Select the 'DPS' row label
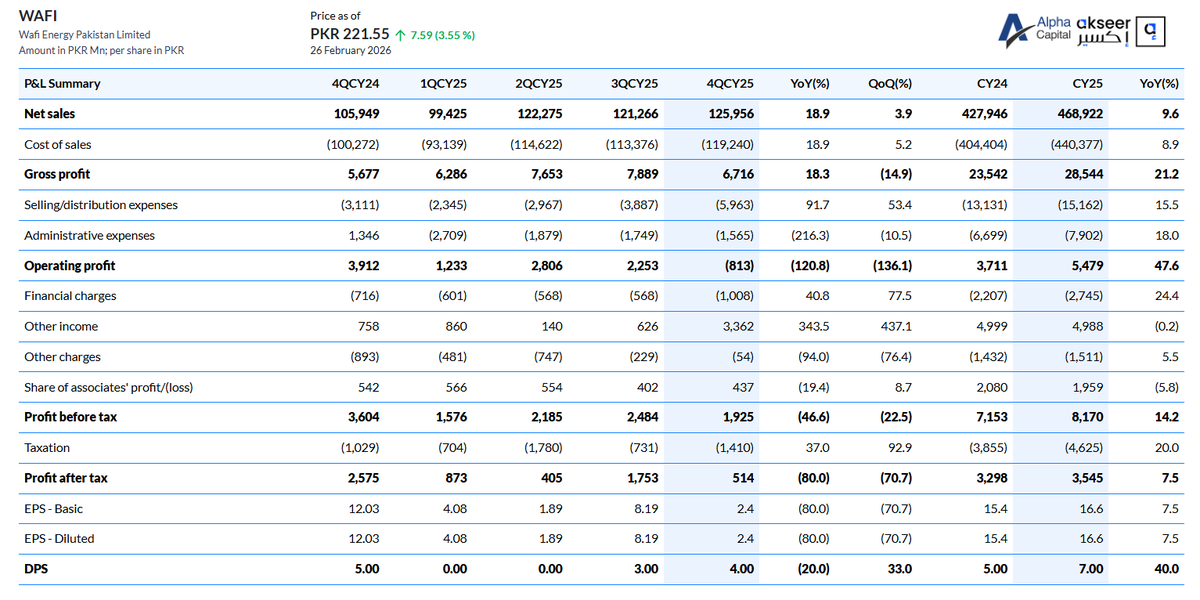Viewport: 1200px width, 600px height. [36, 569]
